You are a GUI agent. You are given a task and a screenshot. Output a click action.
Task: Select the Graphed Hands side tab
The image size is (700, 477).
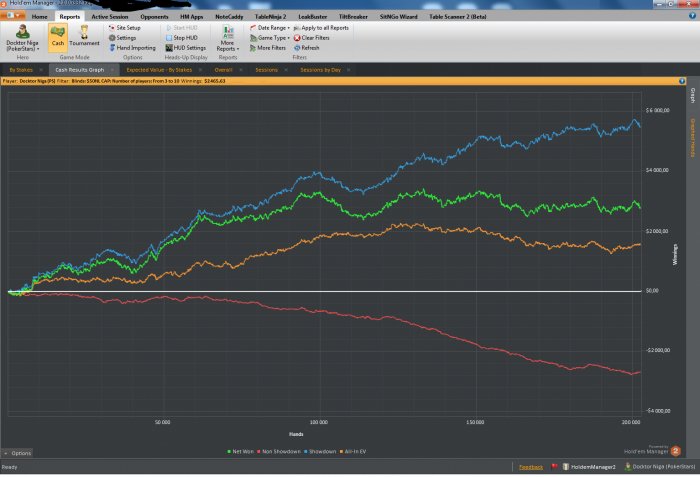(x=693, y=138)
